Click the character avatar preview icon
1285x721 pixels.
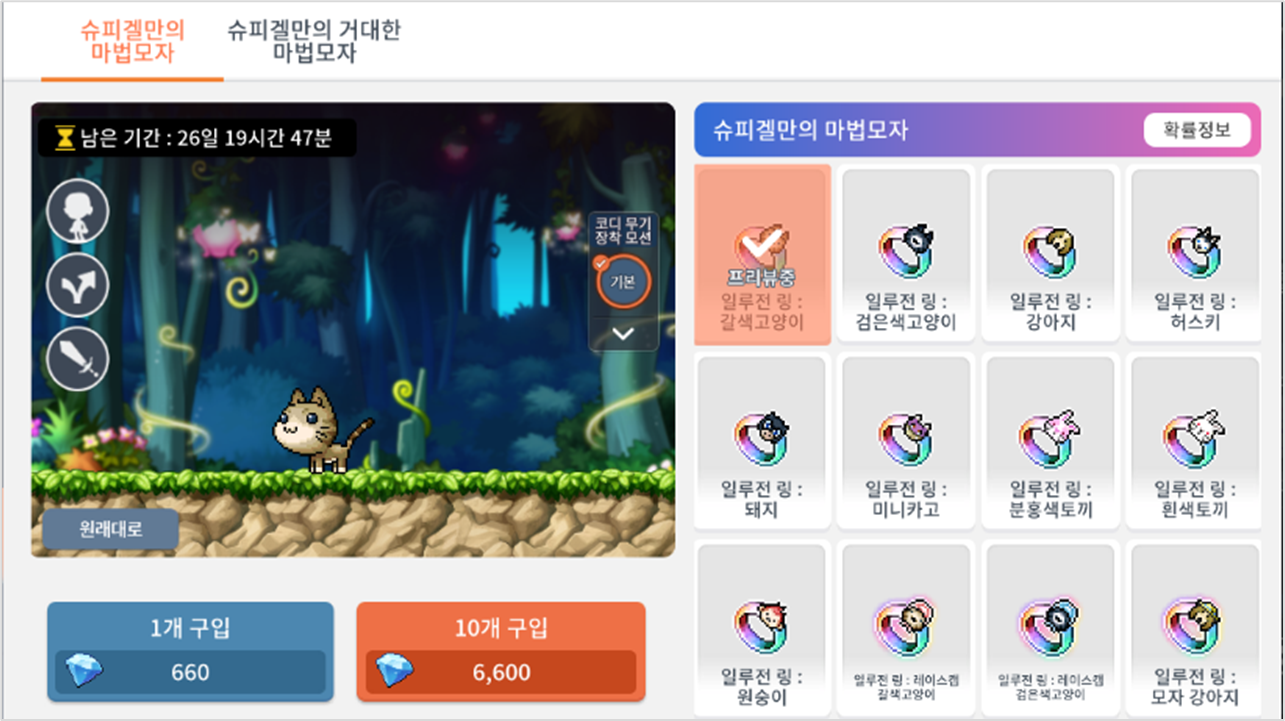(x=78, y=211)
